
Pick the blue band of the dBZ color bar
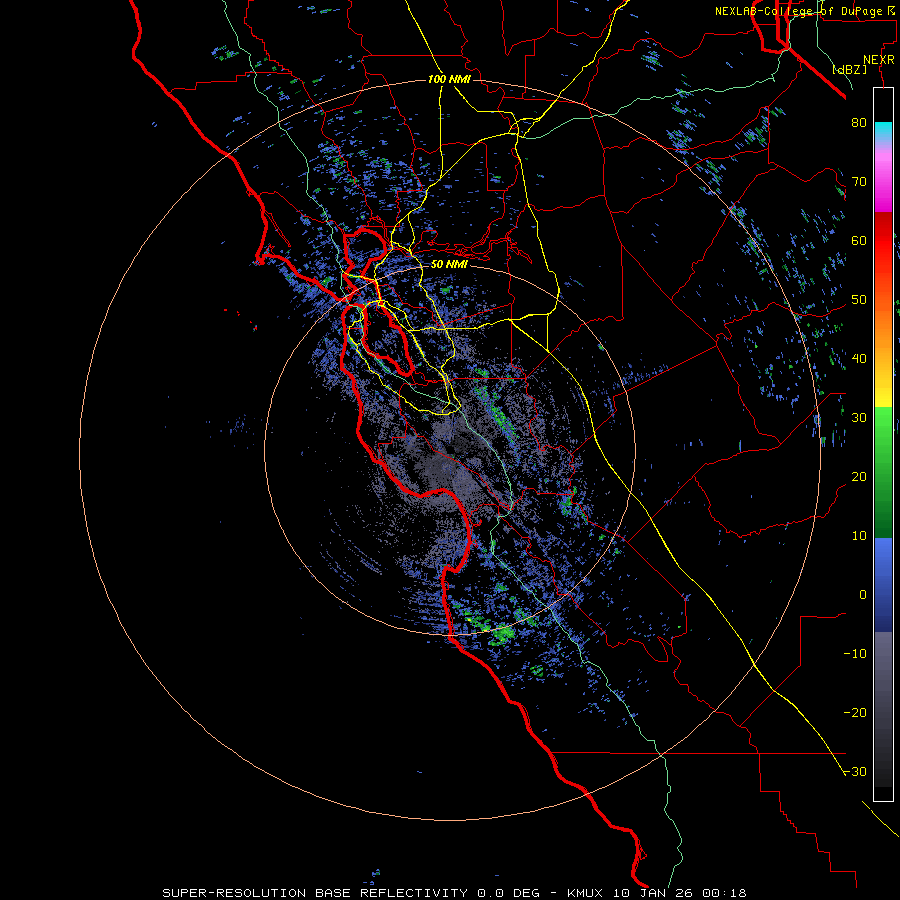[x=883, y=585]
